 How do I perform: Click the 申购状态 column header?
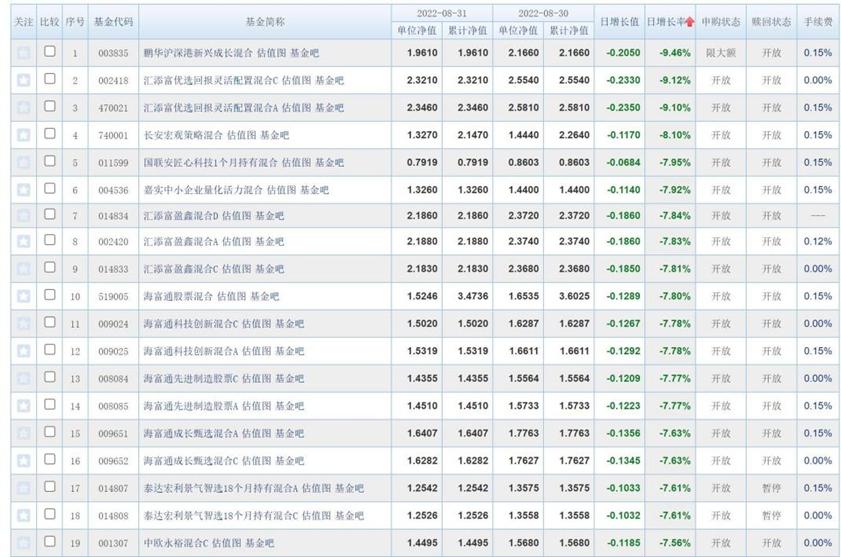coord(721,21)
